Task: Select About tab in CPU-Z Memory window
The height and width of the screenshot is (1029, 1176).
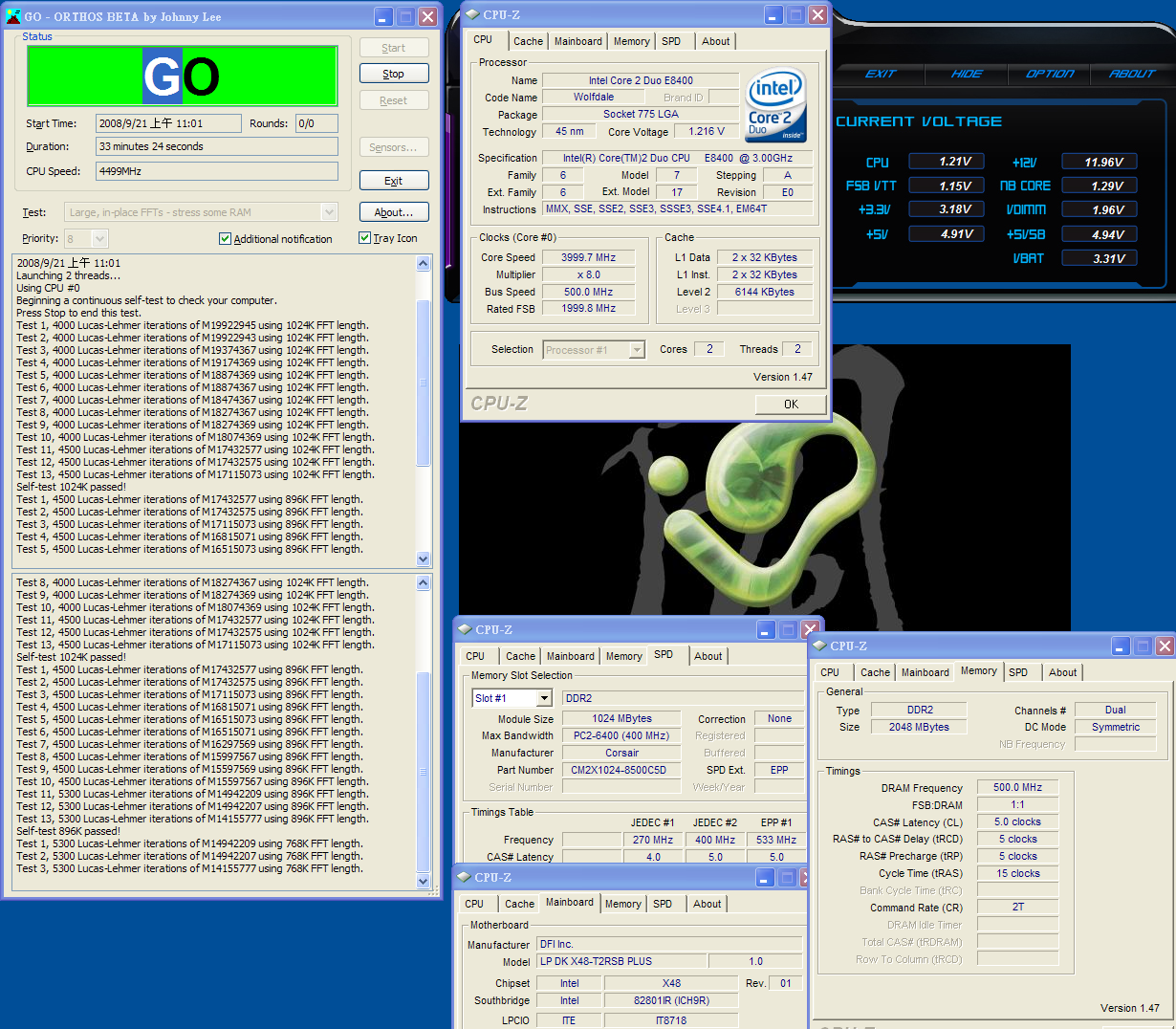Action: click(x=1062, y=672)
